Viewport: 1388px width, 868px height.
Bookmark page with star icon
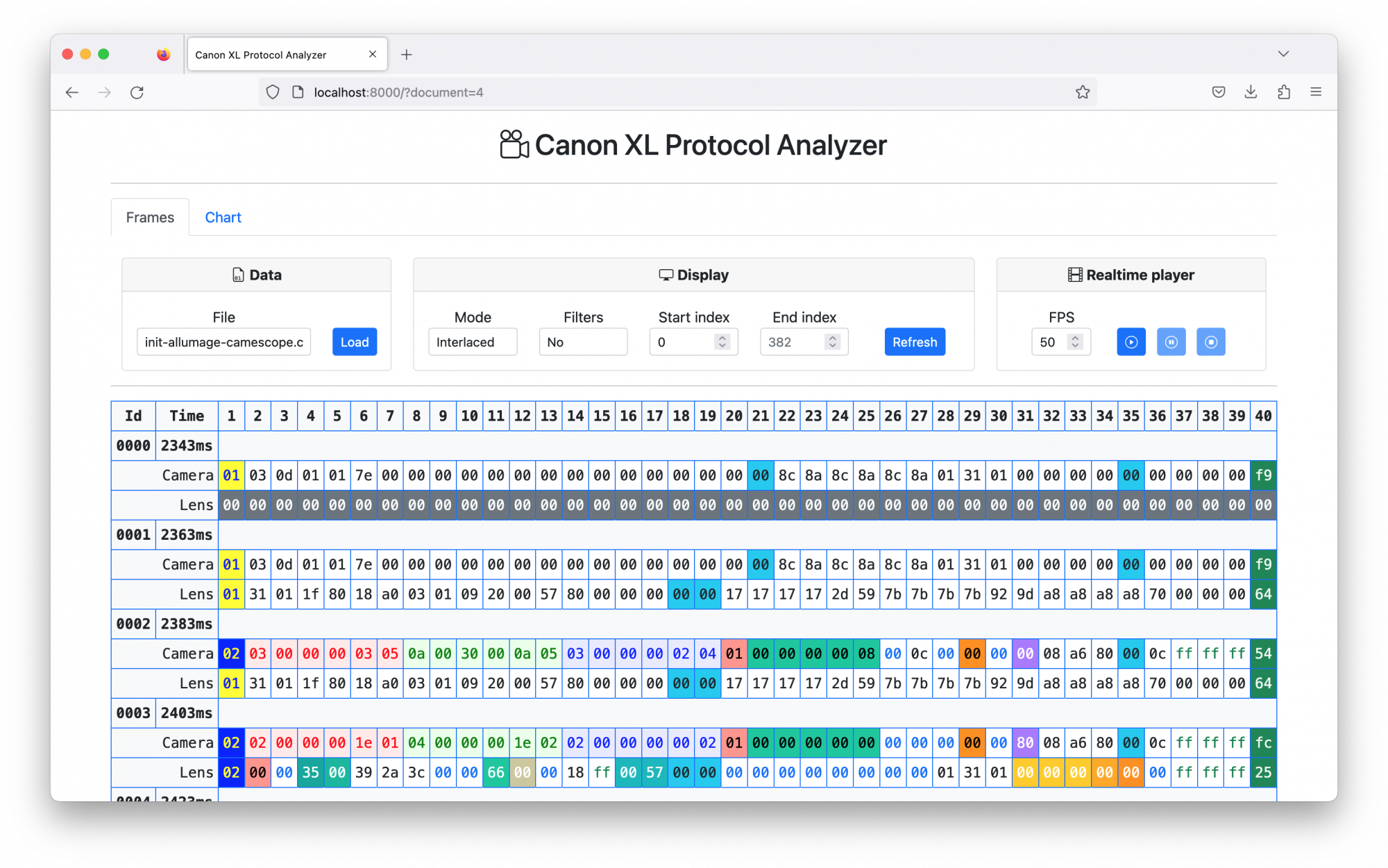click(x=1082, y=92)
